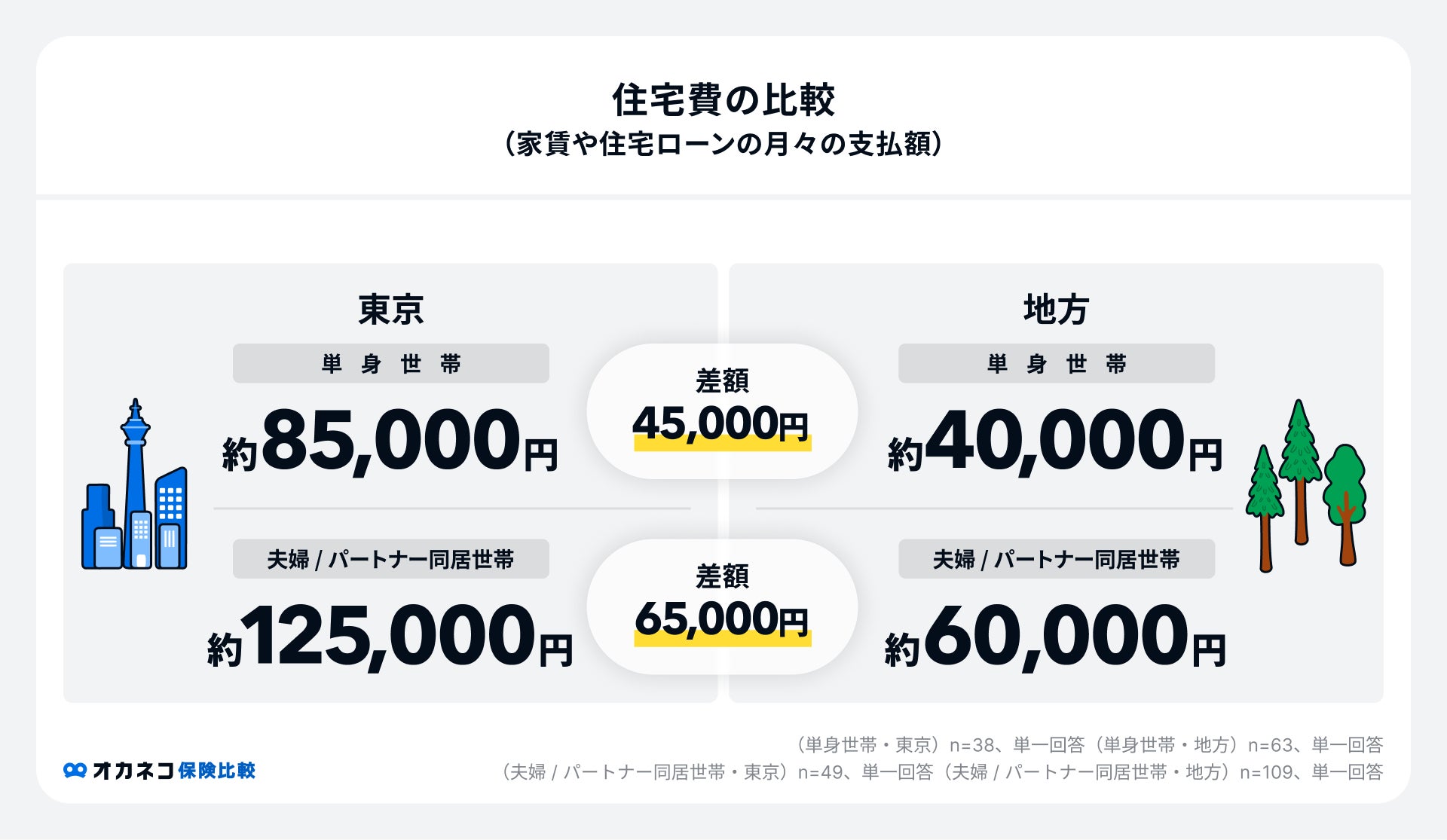Click the 約60,000円 figure

pyautogui.click(x=1055, y=637)
